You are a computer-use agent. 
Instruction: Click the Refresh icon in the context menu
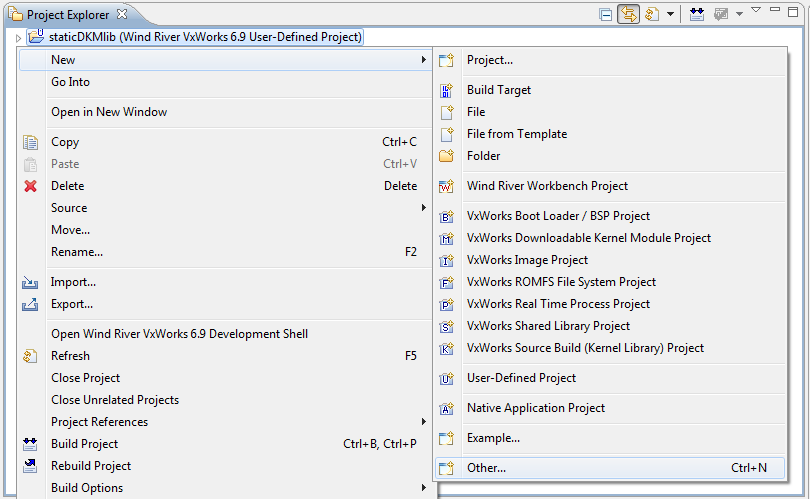coord(30,356)
